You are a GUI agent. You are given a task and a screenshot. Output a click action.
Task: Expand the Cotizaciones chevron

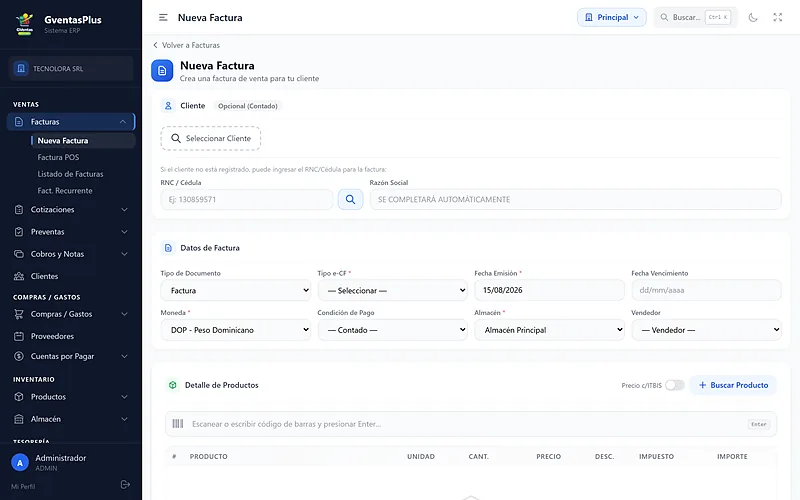point(124,210)
